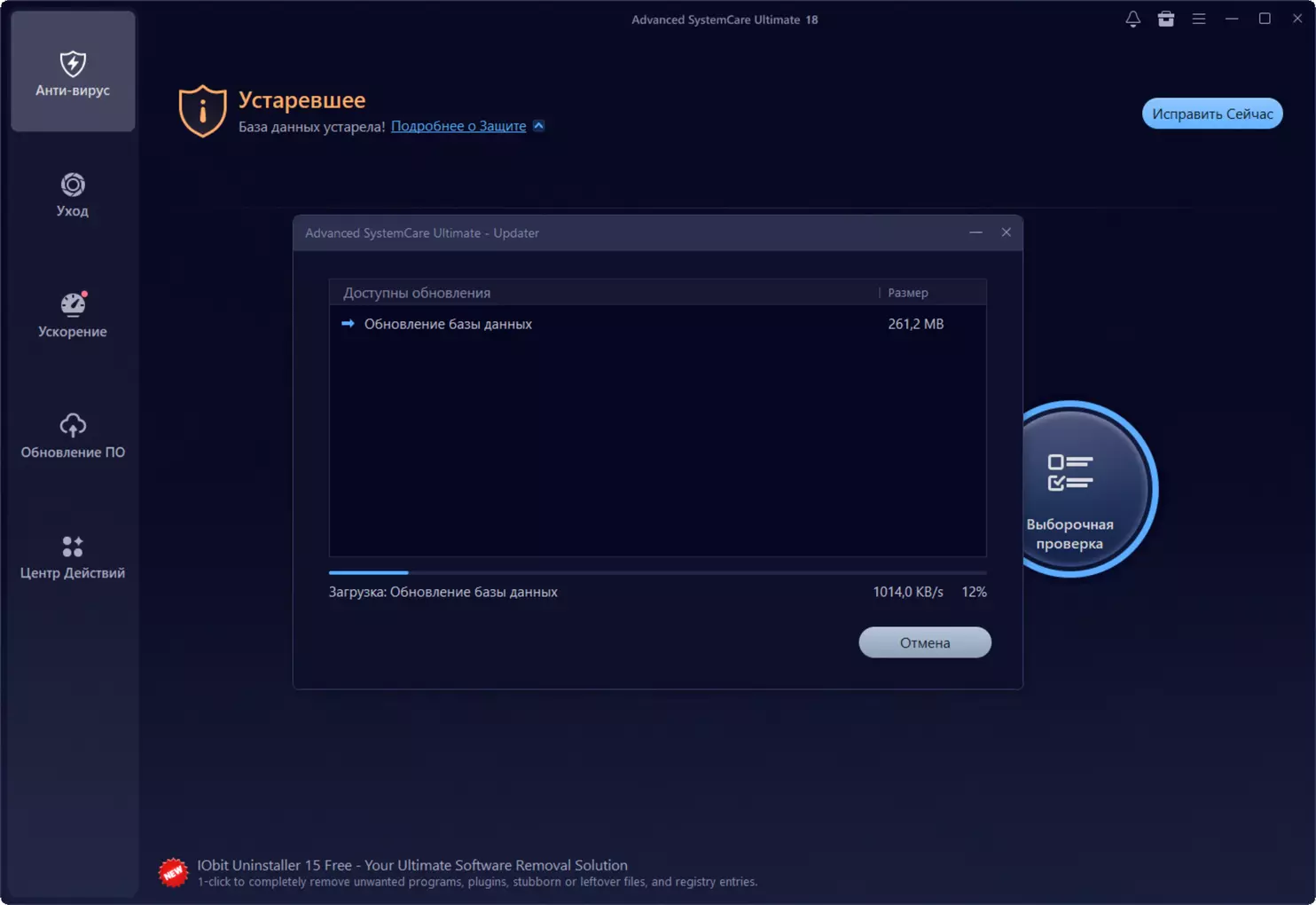Open the Центр Действий tab

[x=73, y=557]
